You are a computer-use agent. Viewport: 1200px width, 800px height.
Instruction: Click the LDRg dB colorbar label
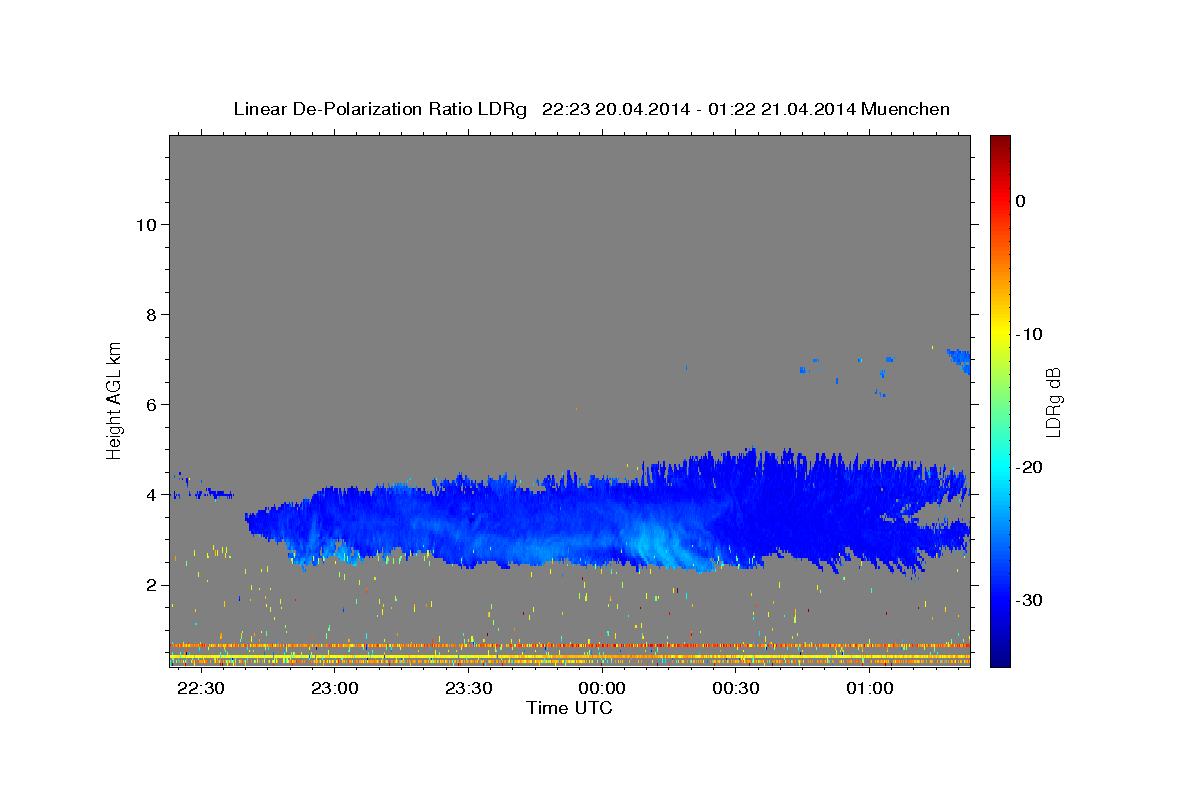[1053, 402]
